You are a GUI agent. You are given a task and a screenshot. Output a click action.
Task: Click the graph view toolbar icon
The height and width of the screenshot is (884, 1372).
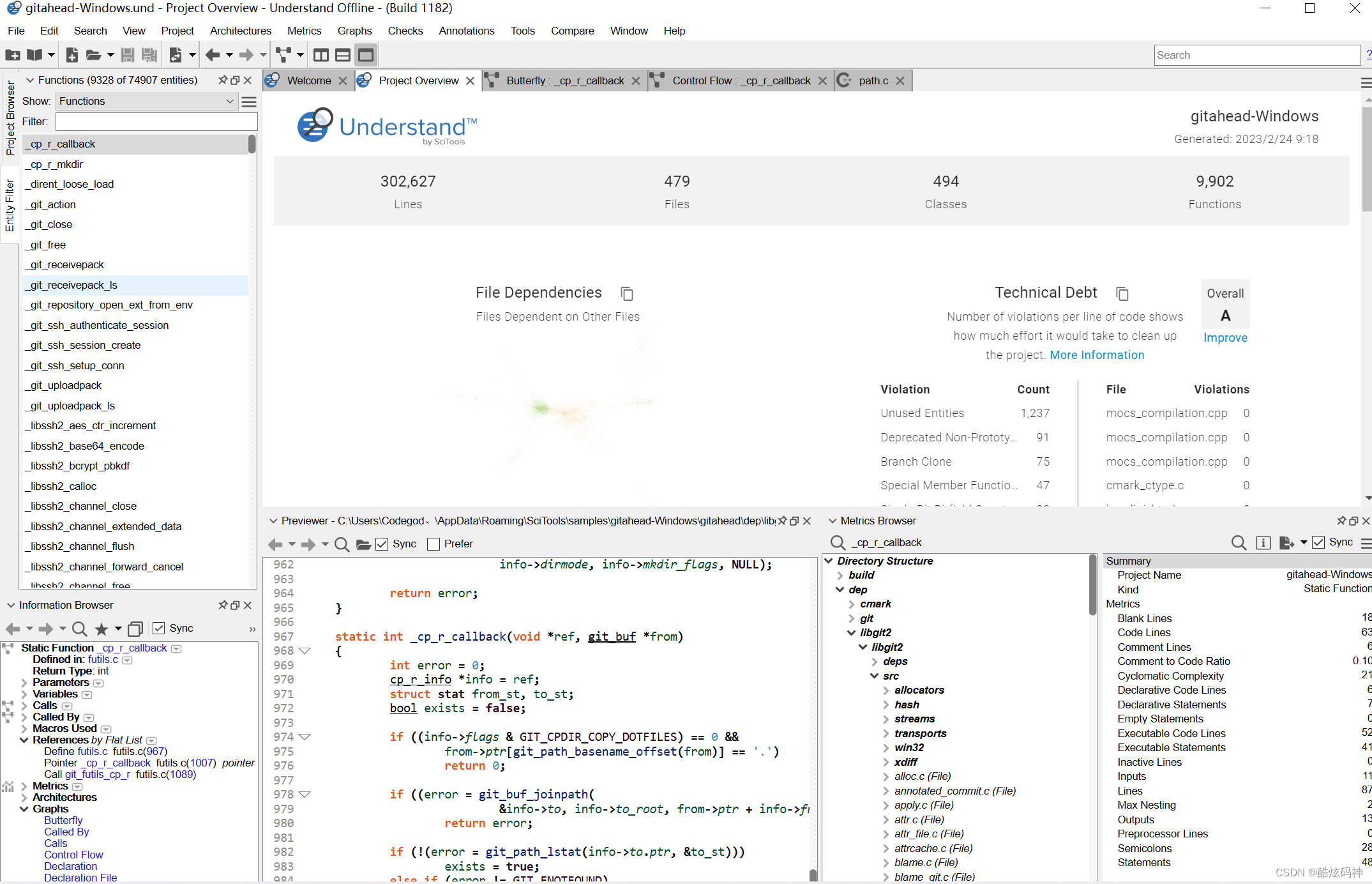[283, 55]
